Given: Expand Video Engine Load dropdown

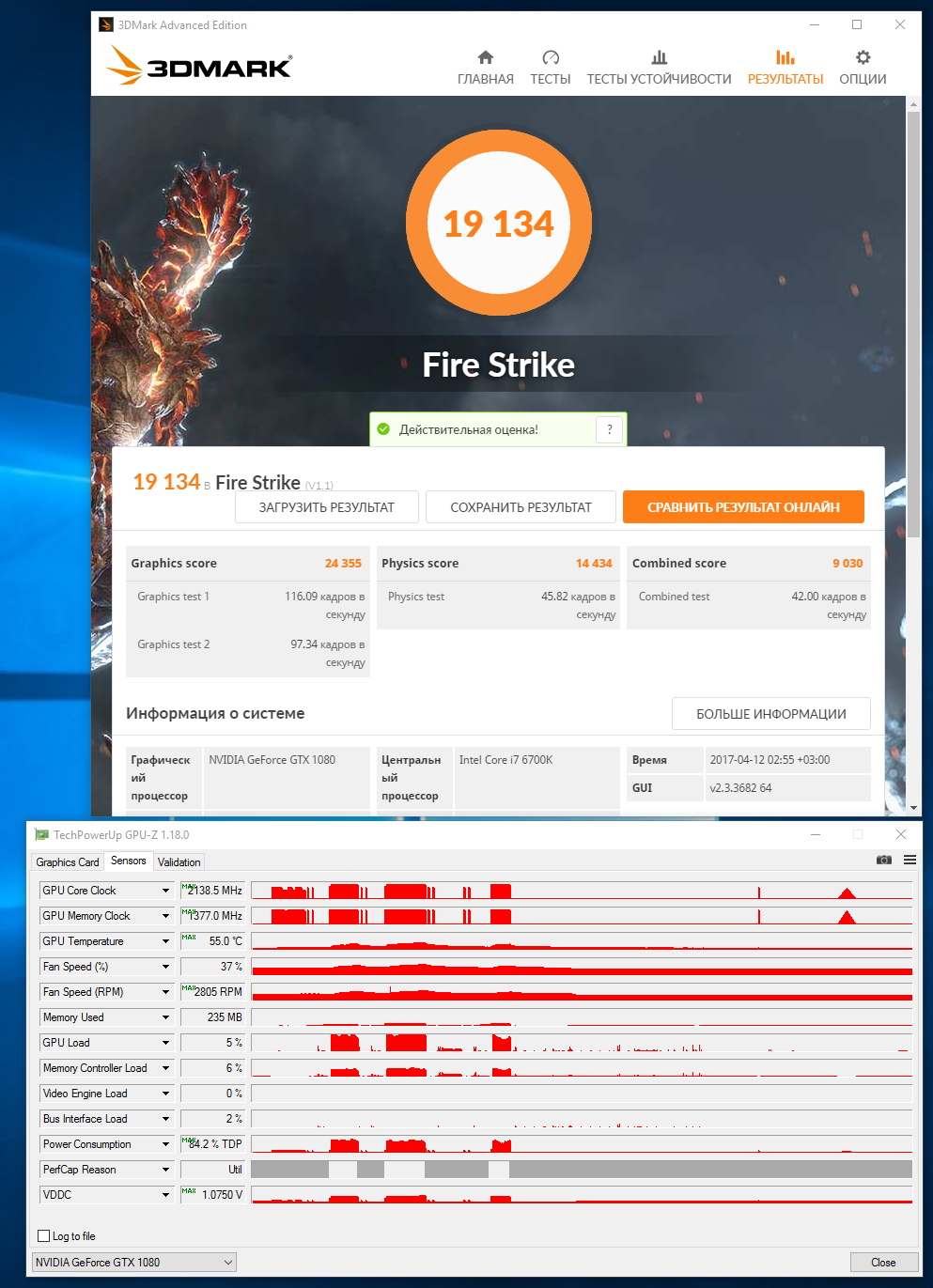Looking at the screenshot, I should point(165,1094).
